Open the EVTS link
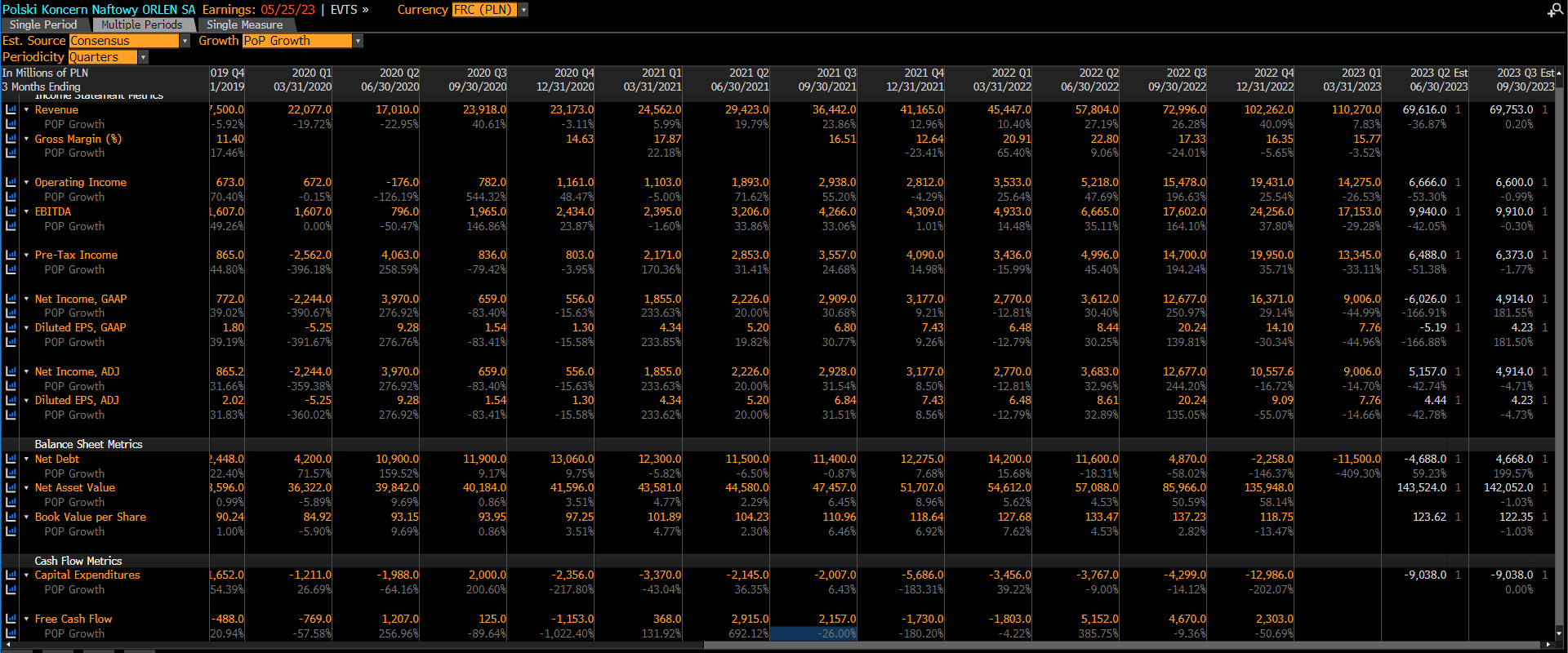 click(349, 10)
